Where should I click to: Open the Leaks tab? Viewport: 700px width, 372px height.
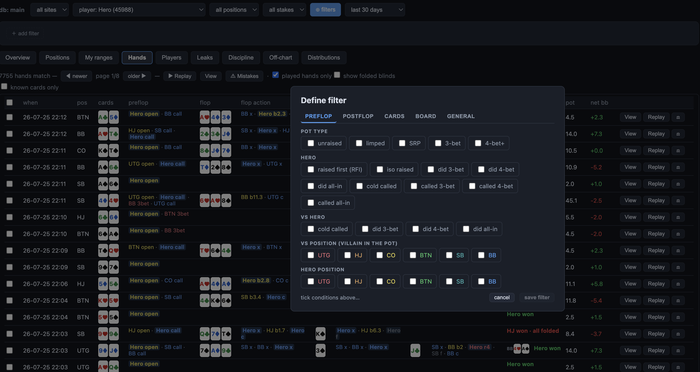pos(205,58)
